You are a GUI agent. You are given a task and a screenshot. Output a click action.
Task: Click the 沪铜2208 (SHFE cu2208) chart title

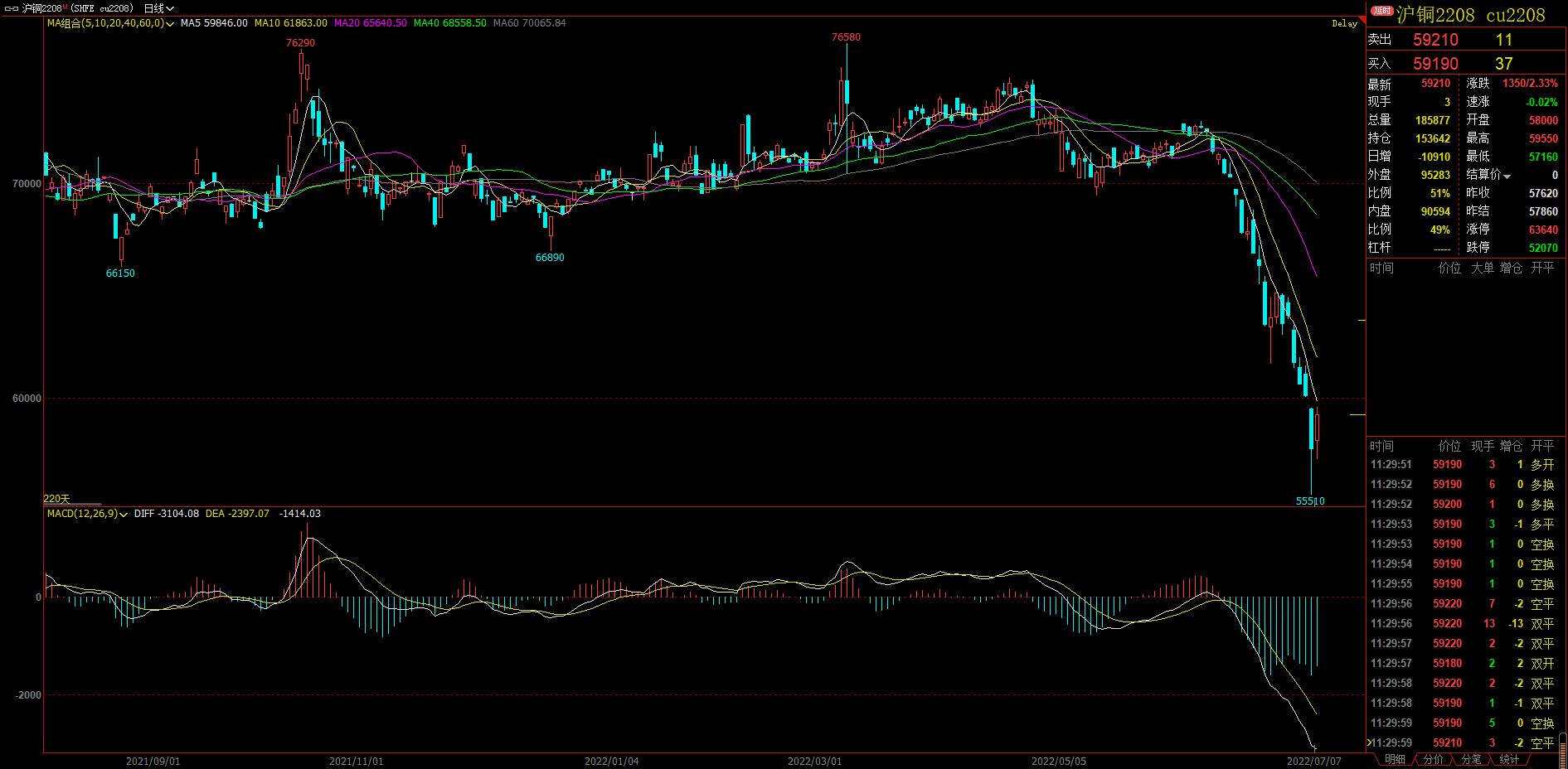tap(78, 8)
